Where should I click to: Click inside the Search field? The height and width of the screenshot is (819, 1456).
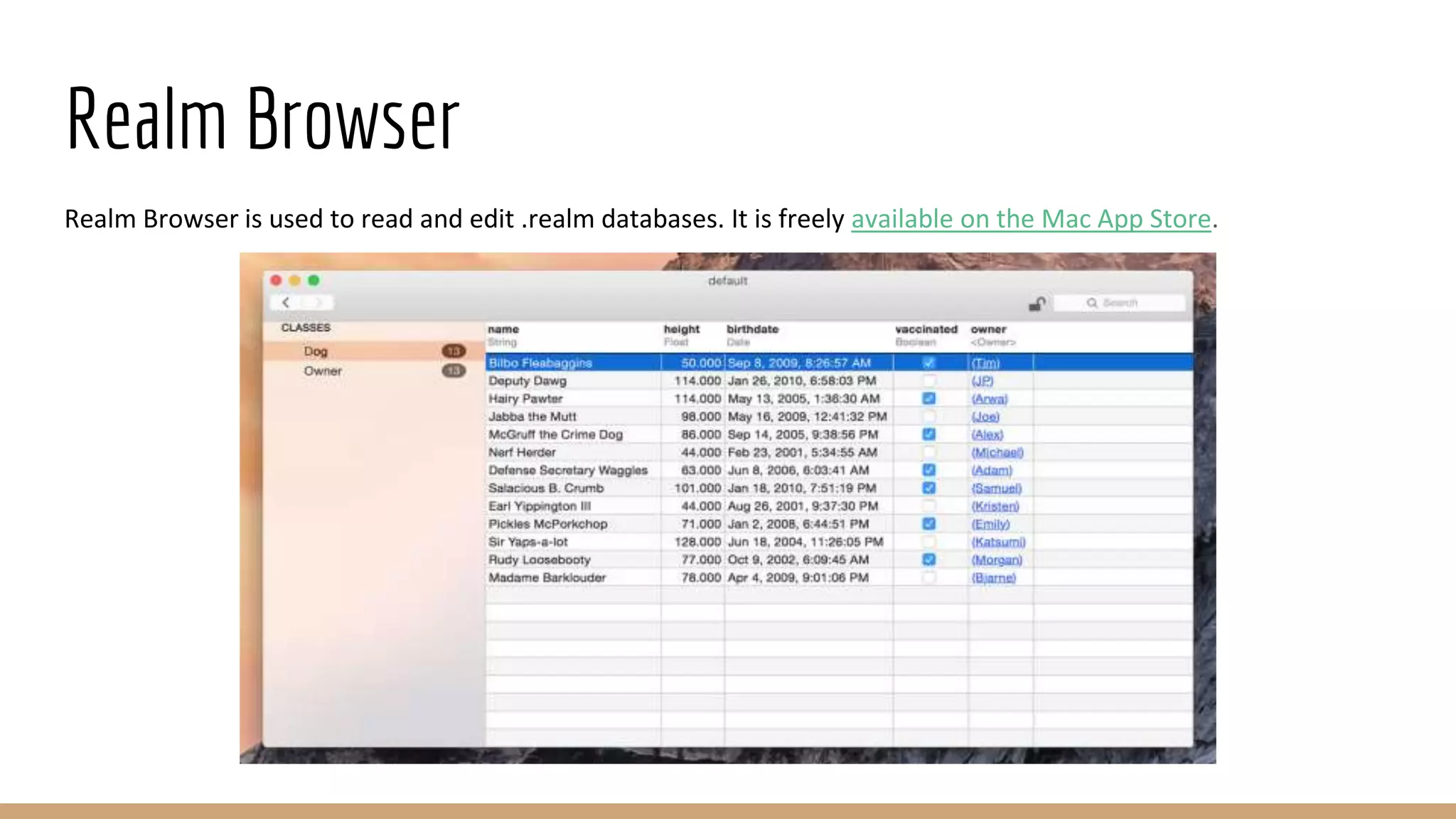[1120, 303]
